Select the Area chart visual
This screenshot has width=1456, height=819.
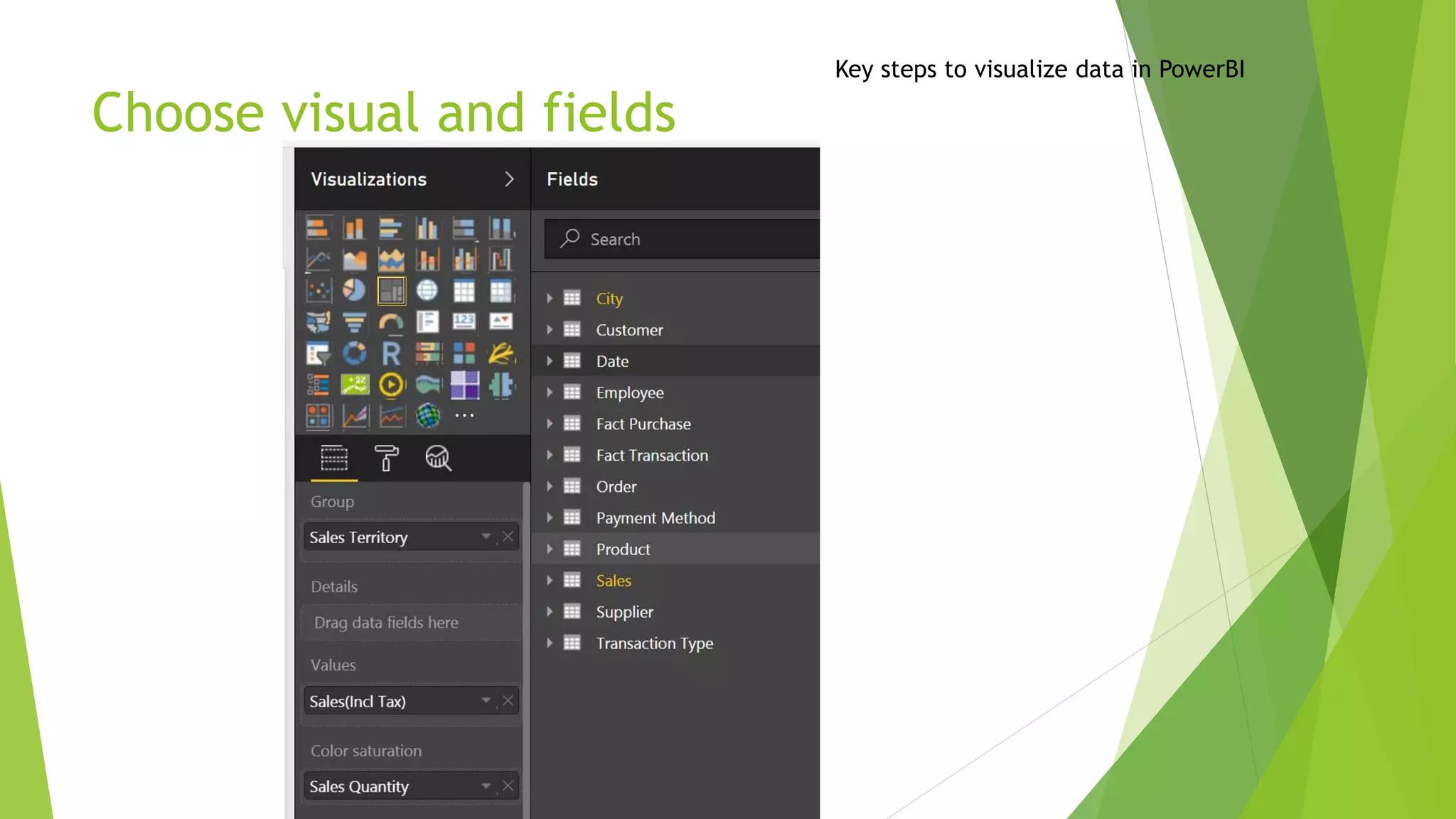[x=354, y=259]
